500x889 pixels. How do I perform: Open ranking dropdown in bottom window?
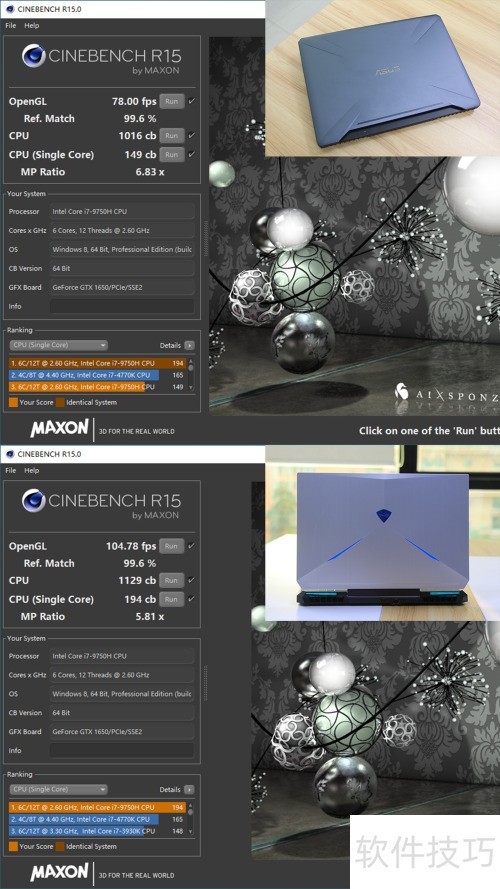tap(58, 789)
